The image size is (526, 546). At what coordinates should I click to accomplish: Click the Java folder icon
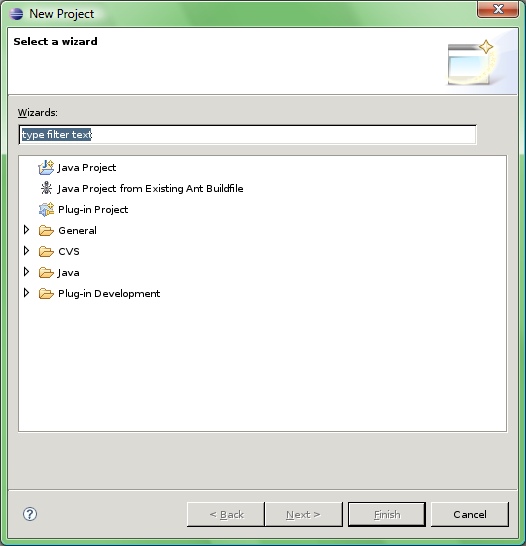coord(46,272)
